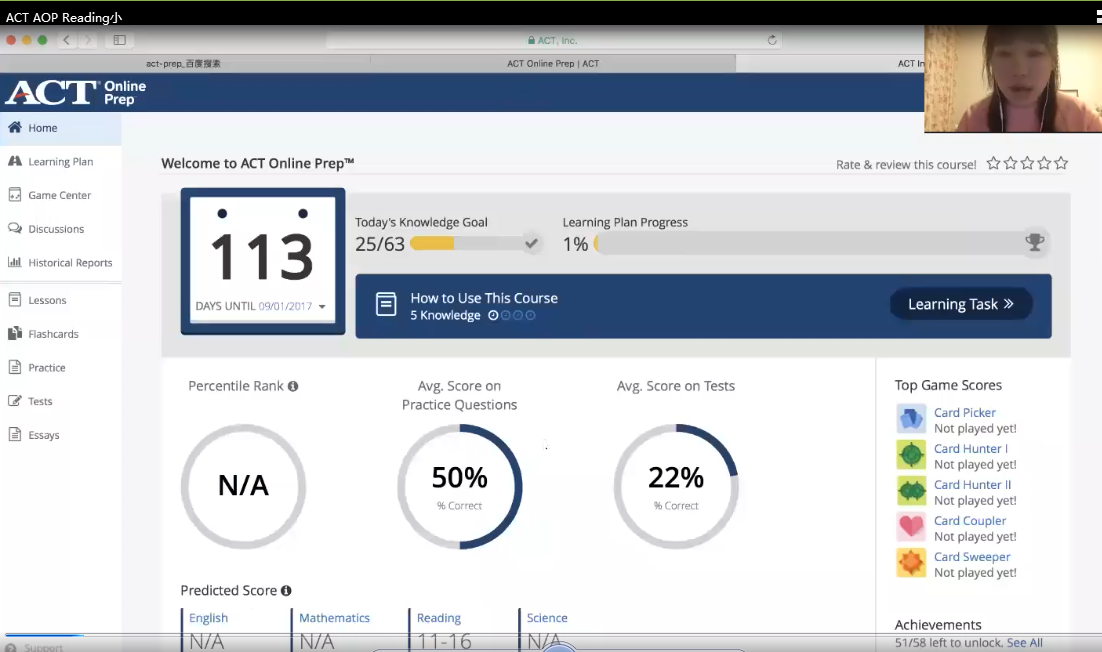The height and width of the screenshot is (652, 1102).
Task: Click the Mathematics predicted score label
Action: (334, 618)
